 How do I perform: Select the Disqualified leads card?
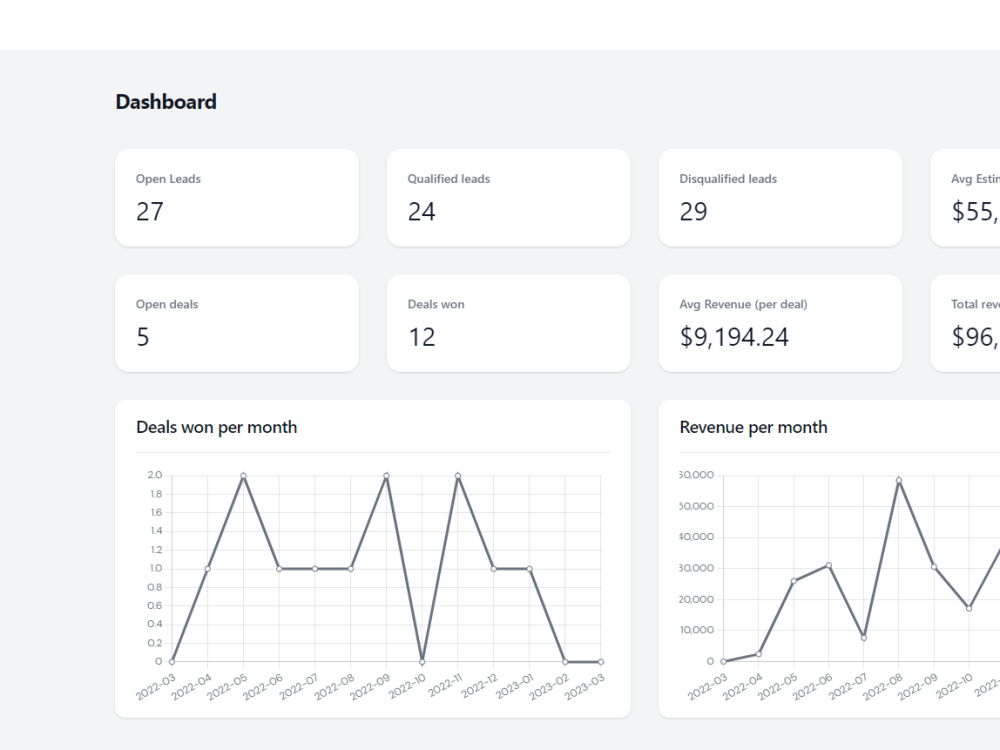[x=780, y=197]
